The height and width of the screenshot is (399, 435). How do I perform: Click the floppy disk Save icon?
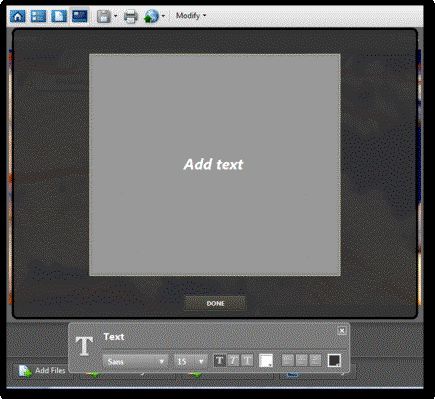(x=104, y=16)
